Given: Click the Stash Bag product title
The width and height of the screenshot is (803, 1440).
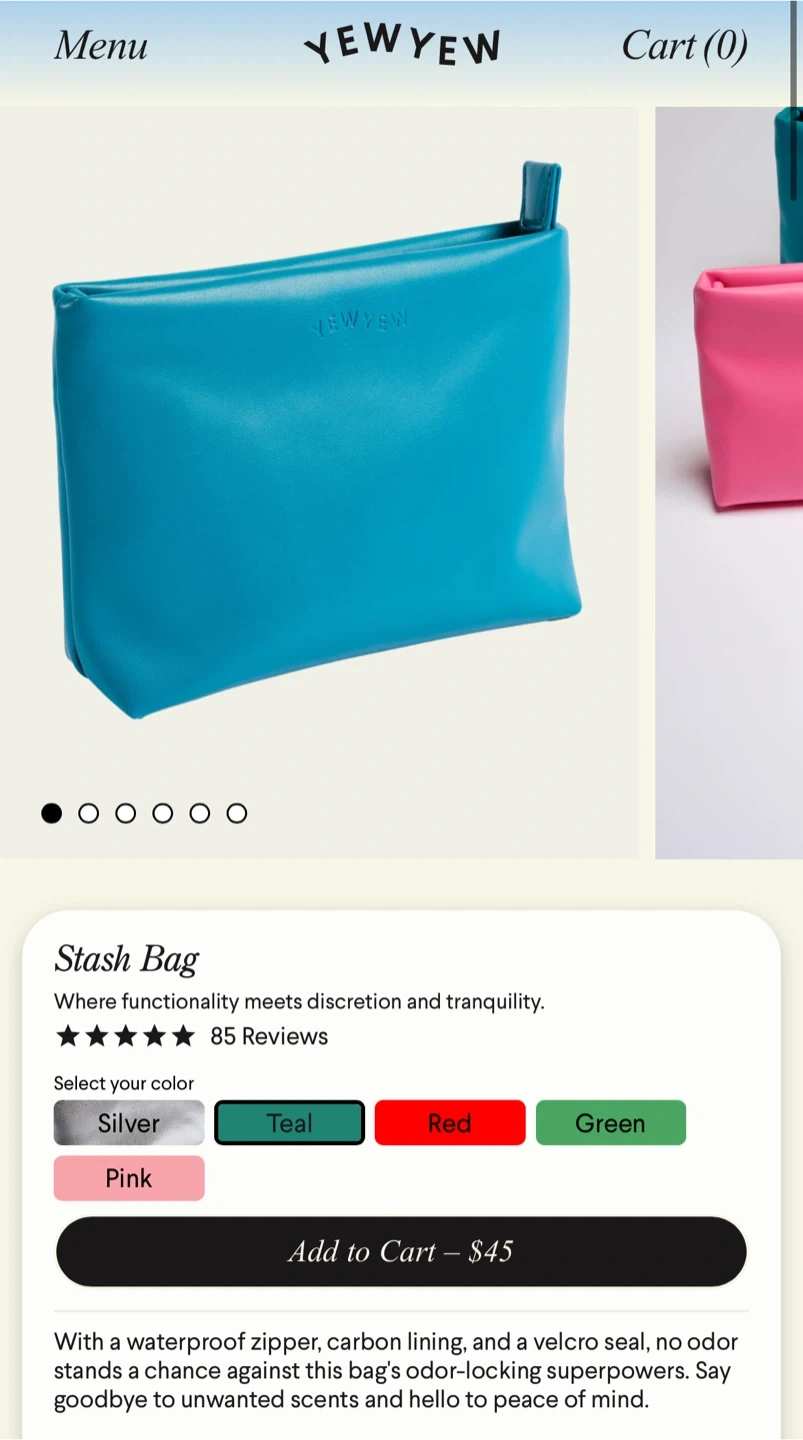Looking at the screenshot, I should (127, 959).
